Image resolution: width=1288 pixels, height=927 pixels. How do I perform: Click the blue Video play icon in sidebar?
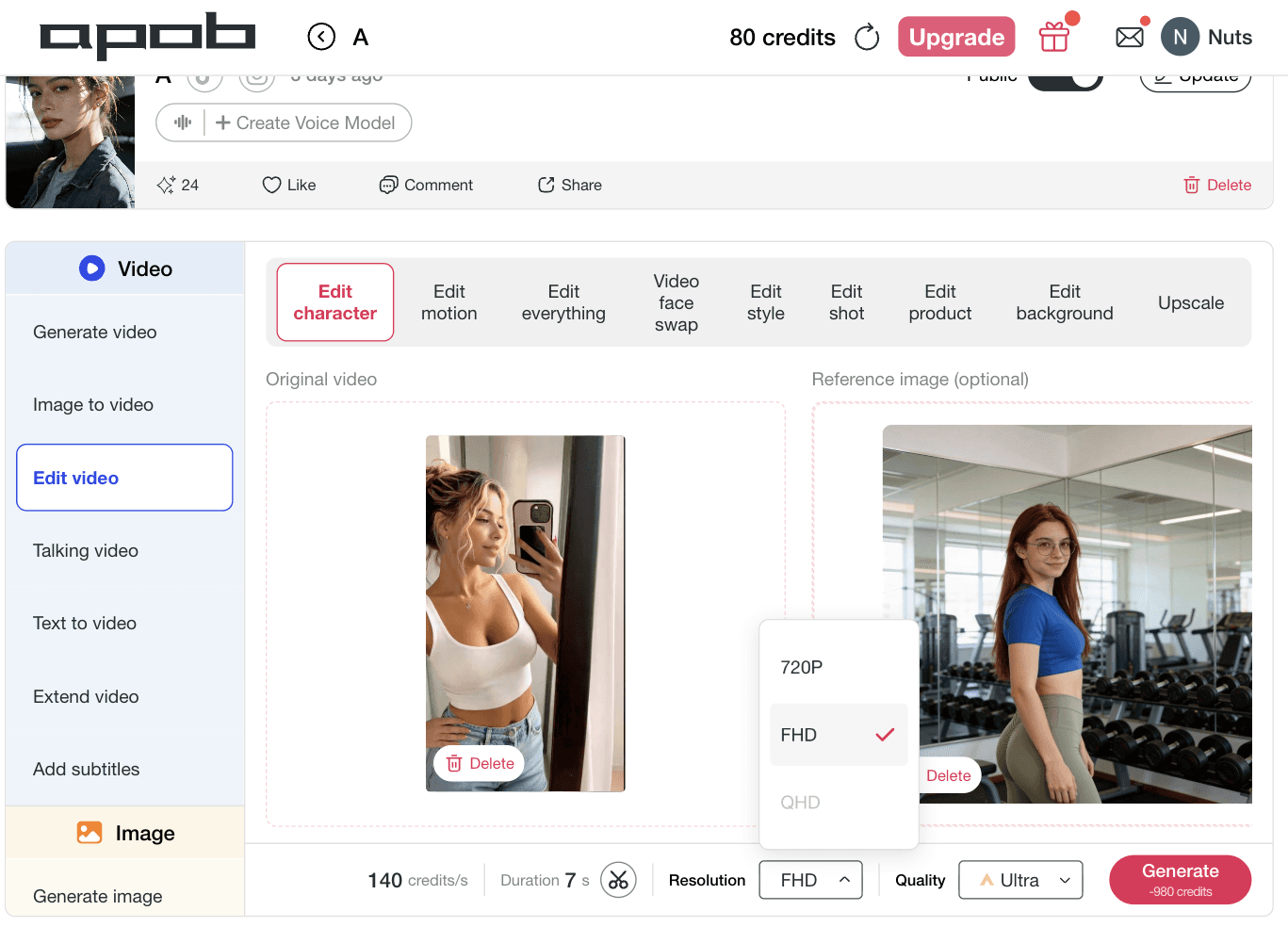click(92, 268)
